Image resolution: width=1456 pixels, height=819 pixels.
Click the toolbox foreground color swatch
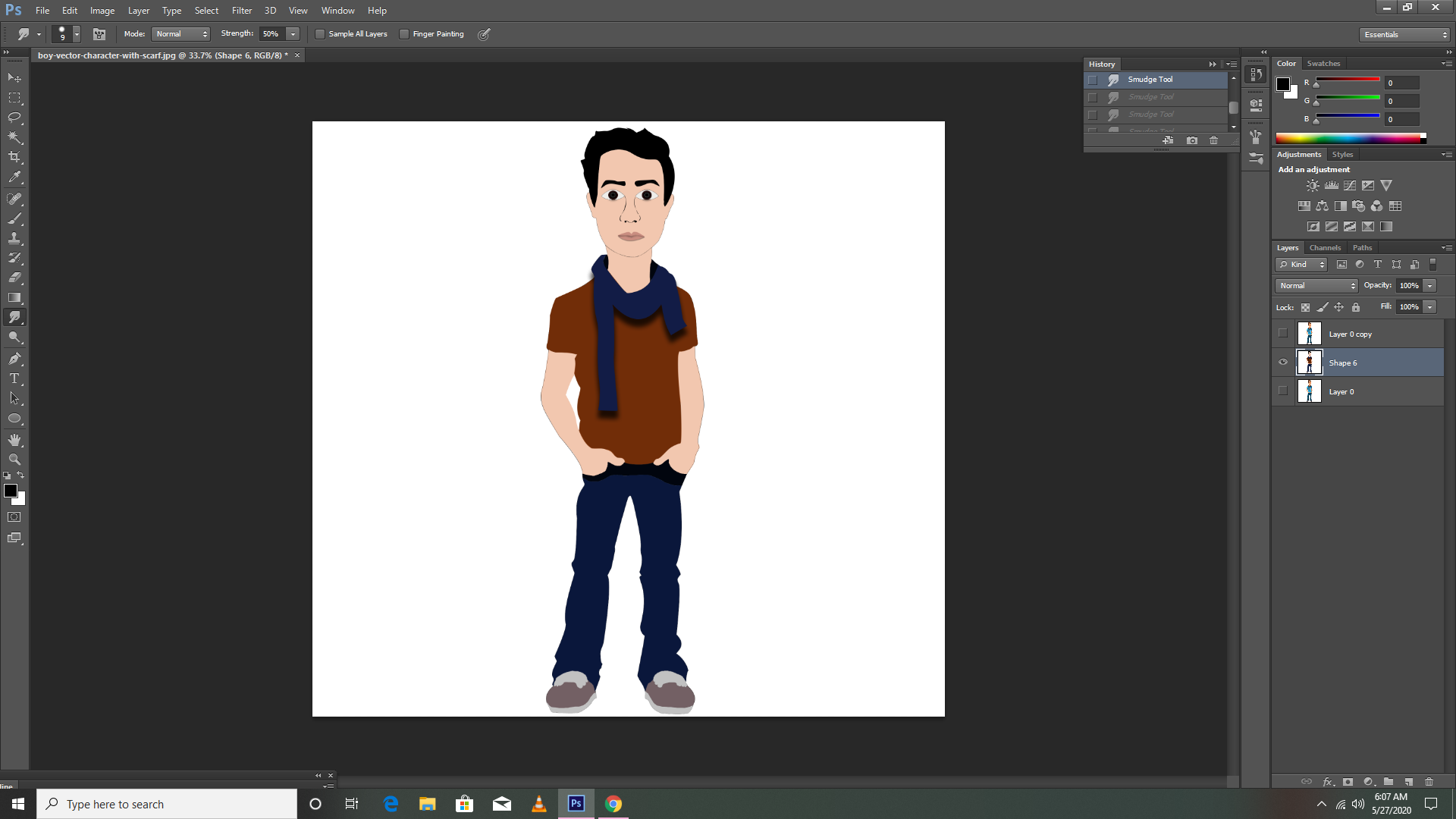tap(11, 491)
